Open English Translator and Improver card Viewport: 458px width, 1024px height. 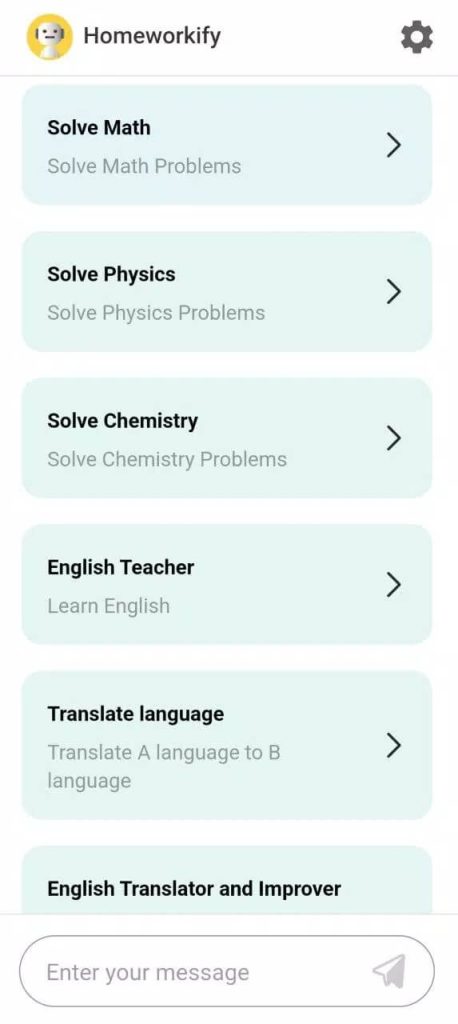pos(227,880)
